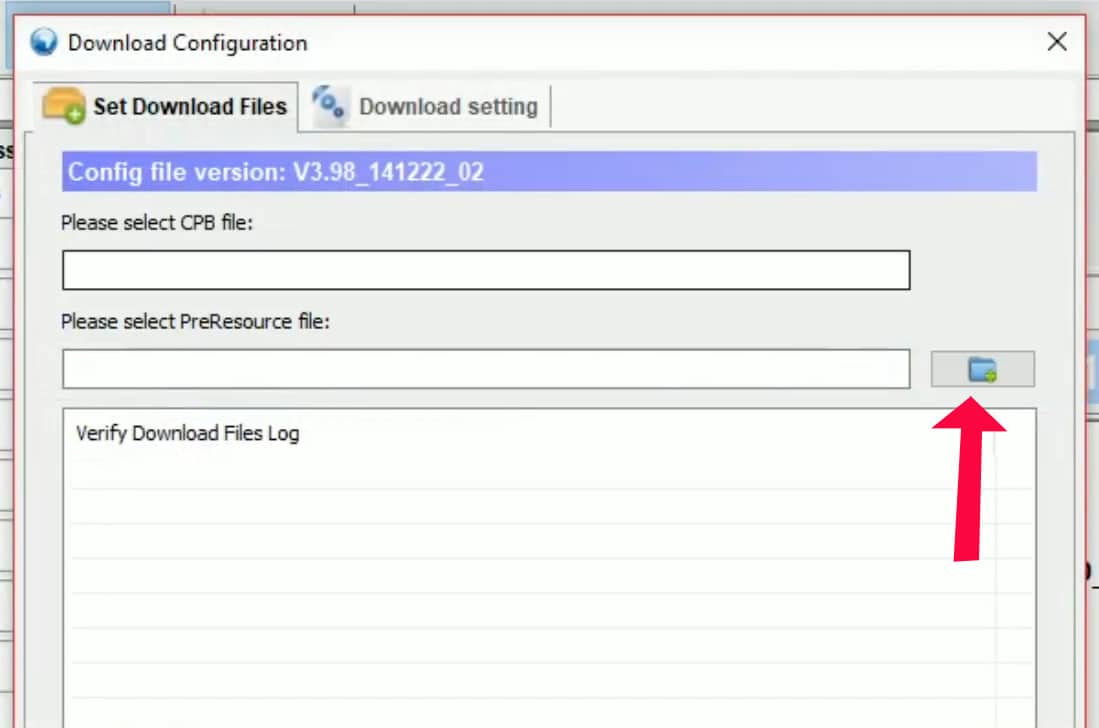Click the Config file version banner text
The image size is (1099, 728).
(x=275, y=172)
